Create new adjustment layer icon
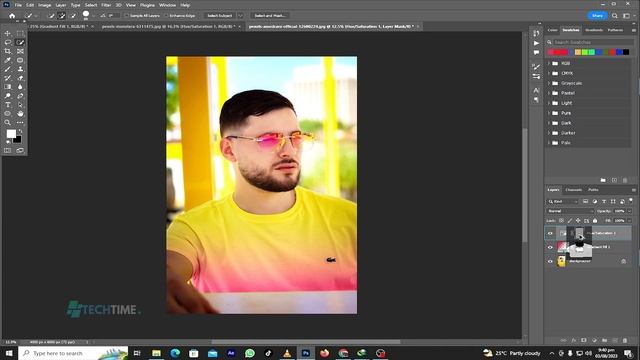Image resolution: width=640 pixels, height=360 pixels. pyautogui.click(x=594, y=340)
